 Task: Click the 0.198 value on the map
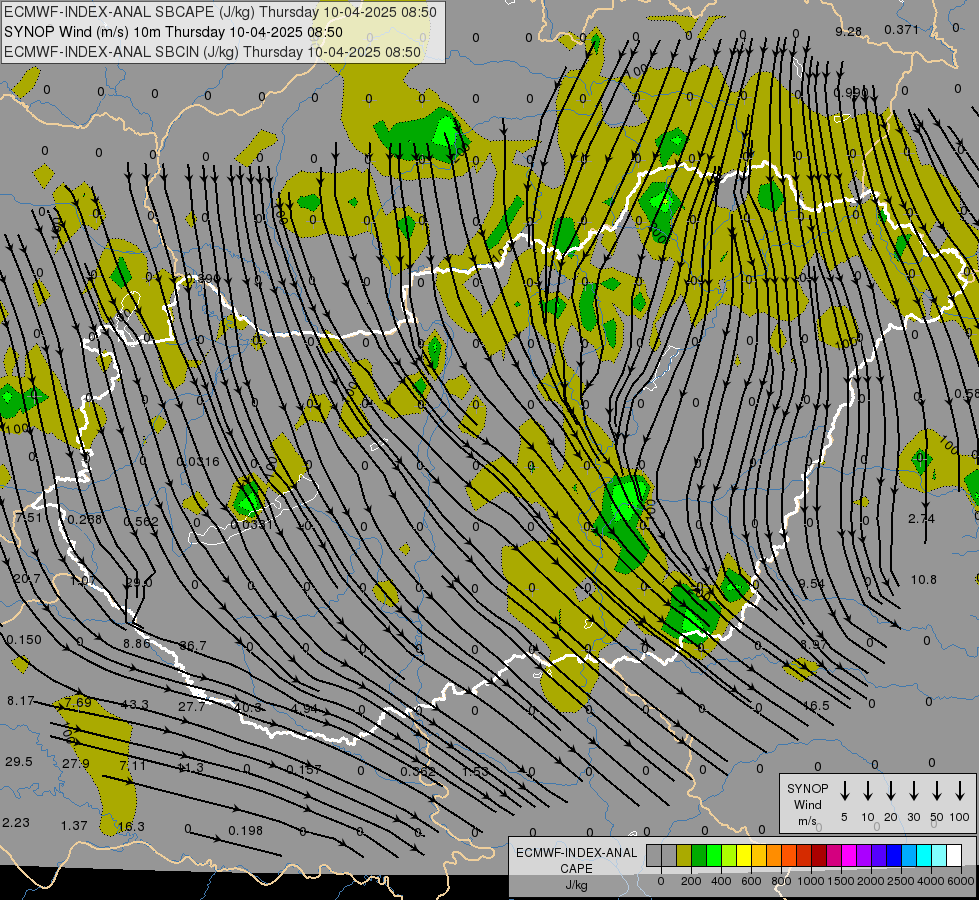point(245,830)
